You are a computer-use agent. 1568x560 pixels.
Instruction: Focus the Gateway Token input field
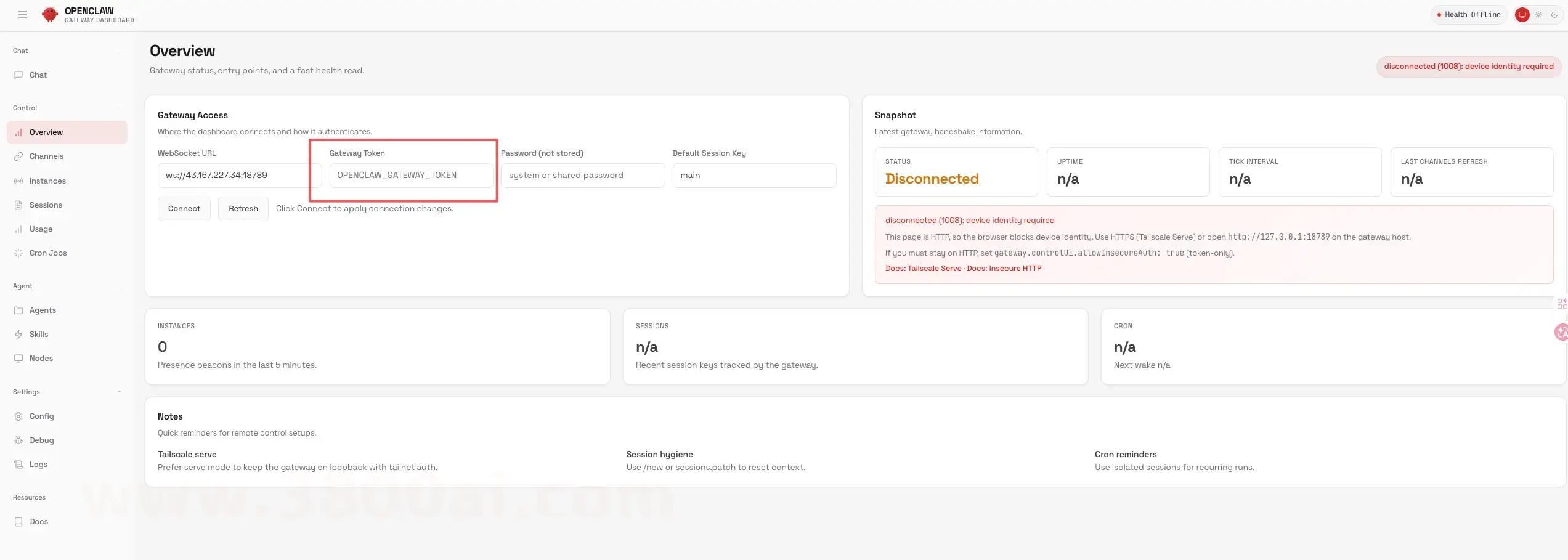point(411,176)
